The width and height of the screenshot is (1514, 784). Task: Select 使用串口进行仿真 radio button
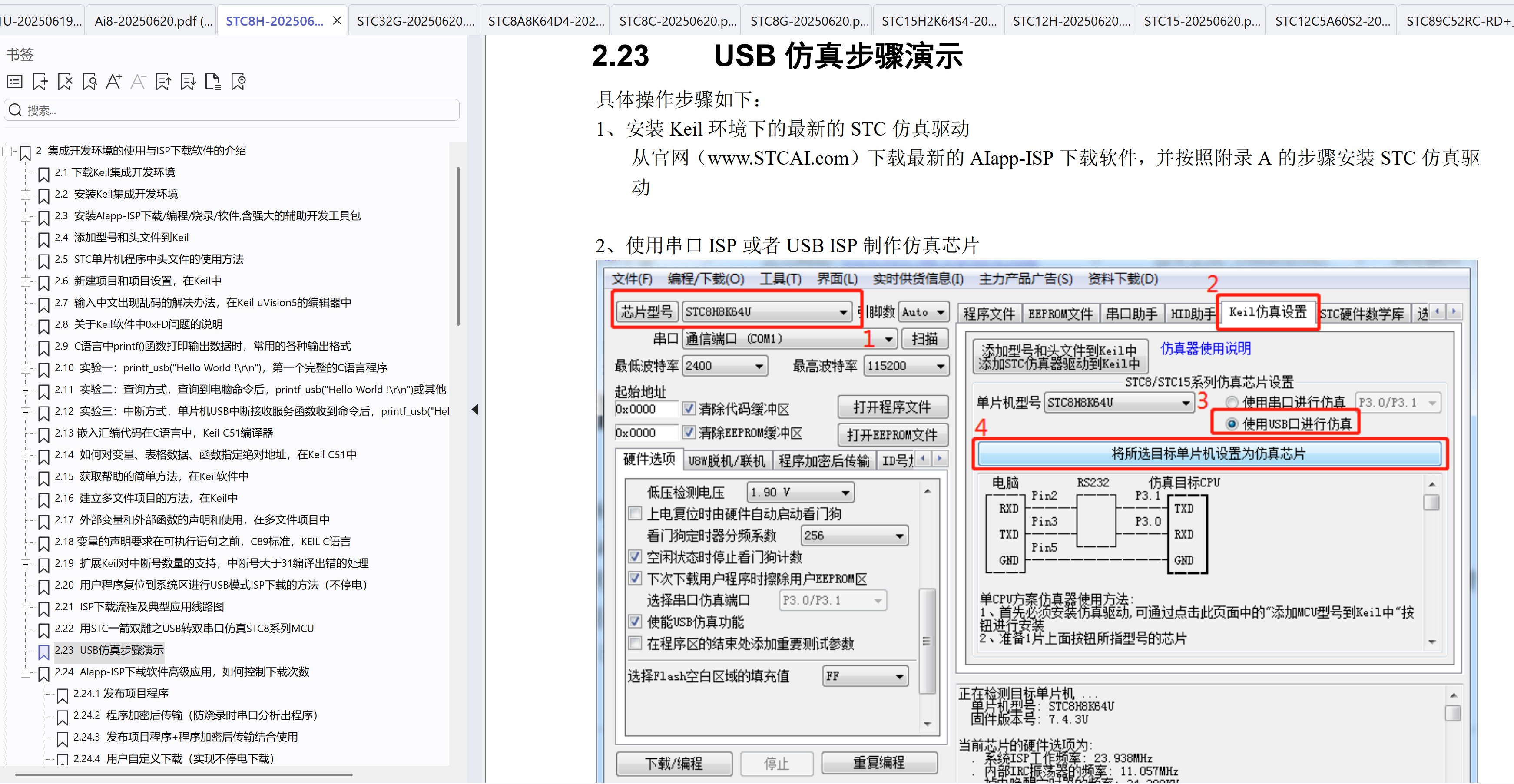click(1231, 402)
